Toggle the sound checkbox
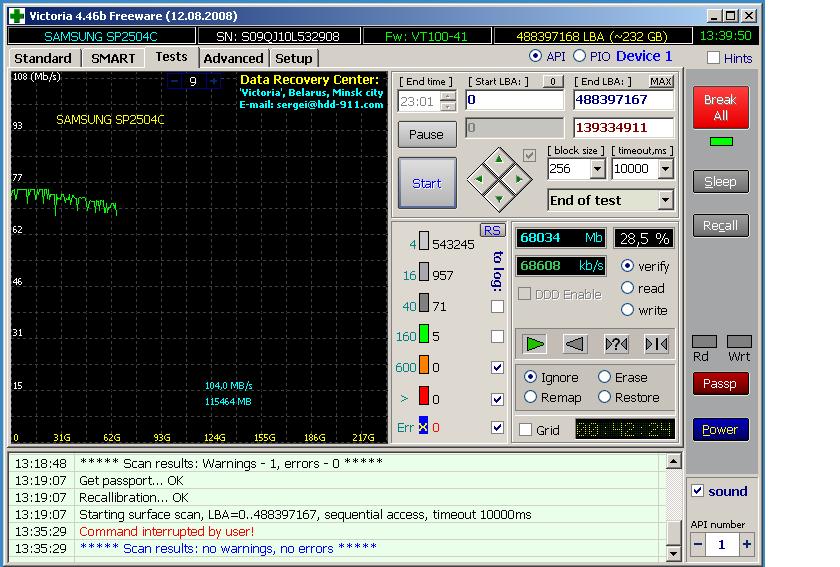The width and height of the screenshot is (840, 567). coord(698,491)
